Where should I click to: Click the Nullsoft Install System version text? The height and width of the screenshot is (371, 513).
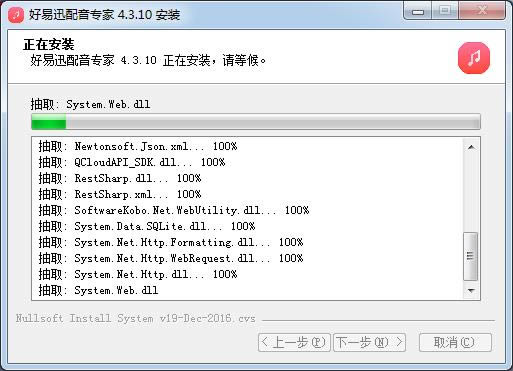click(136, 318)
